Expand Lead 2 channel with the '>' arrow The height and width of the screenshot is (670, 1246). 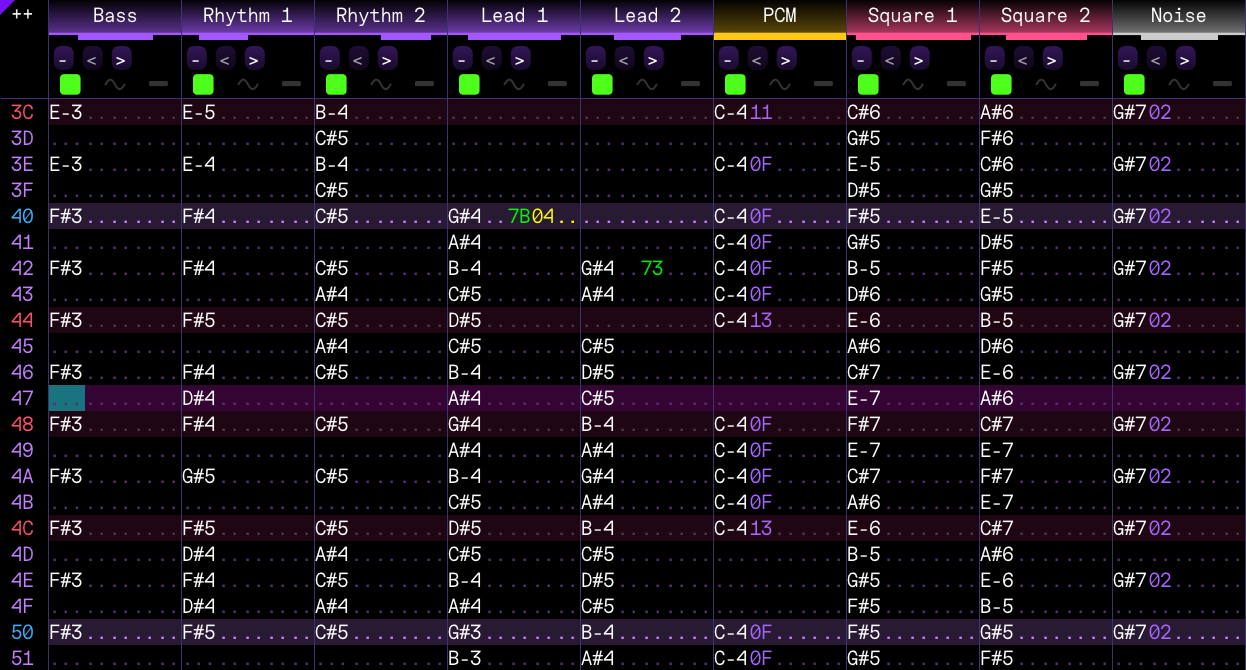653,58
